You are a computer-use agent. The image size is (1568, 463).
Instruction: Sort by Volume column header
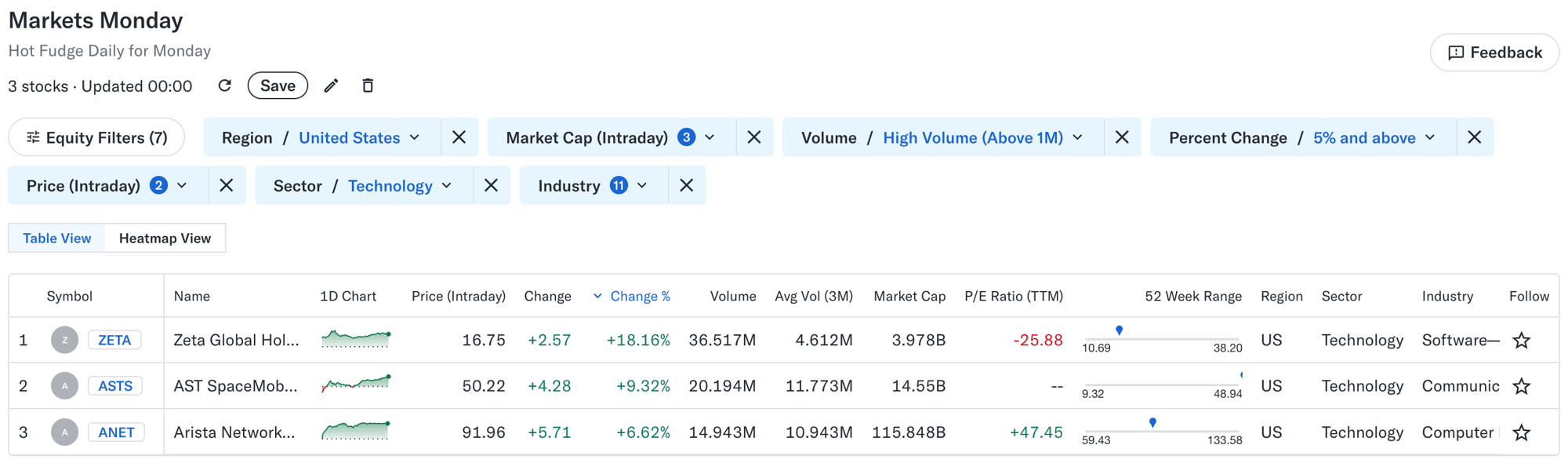click(733, 296)
